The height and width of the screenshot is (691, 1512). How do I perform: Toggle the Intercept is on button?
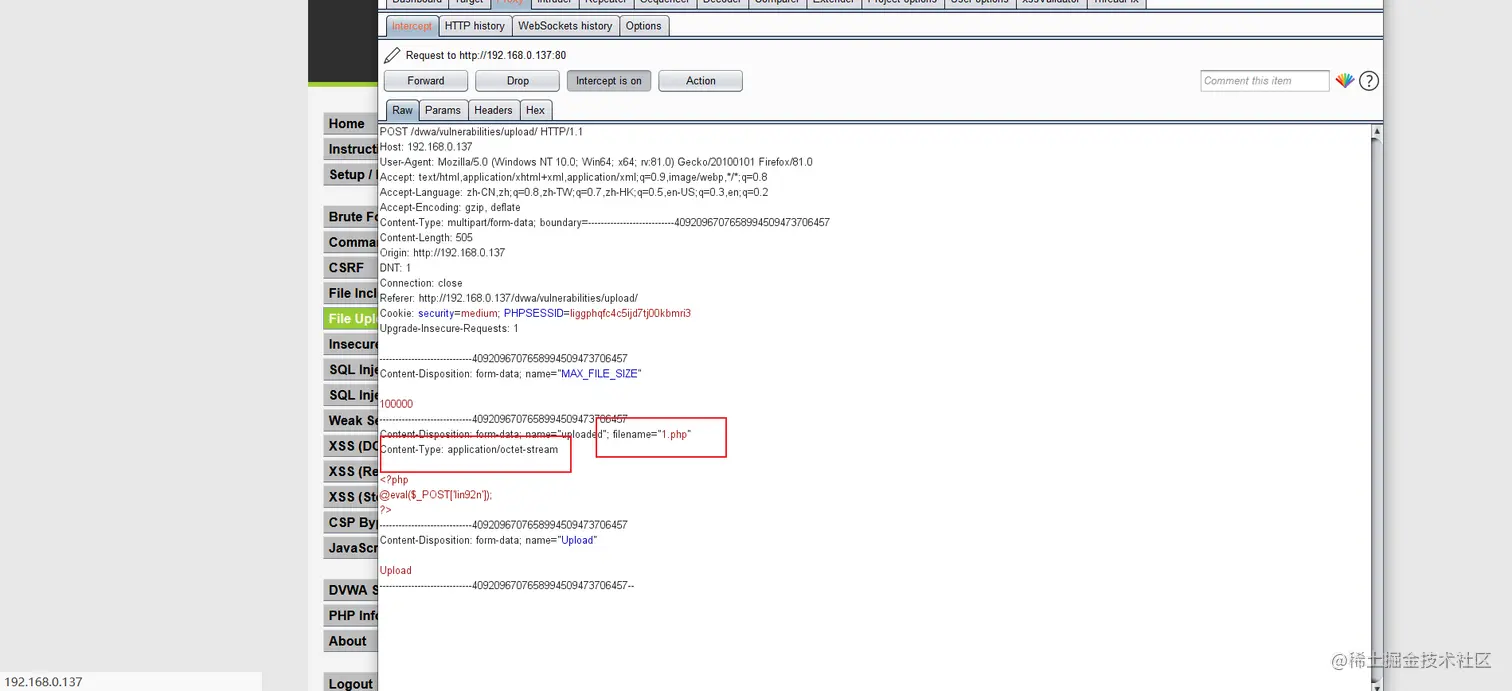(x=609, y=81)
